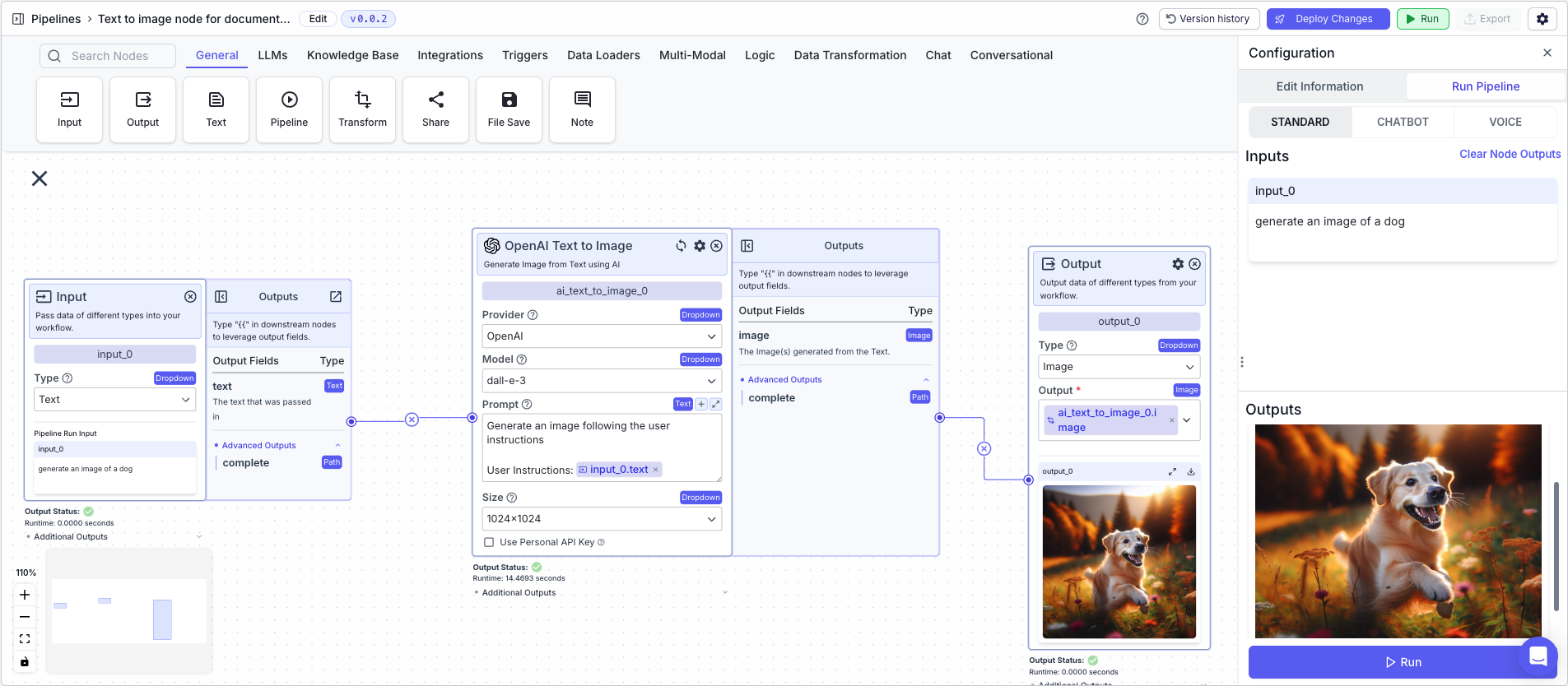
Task: Expand the Prompt field editor
Action: point(716,404)
